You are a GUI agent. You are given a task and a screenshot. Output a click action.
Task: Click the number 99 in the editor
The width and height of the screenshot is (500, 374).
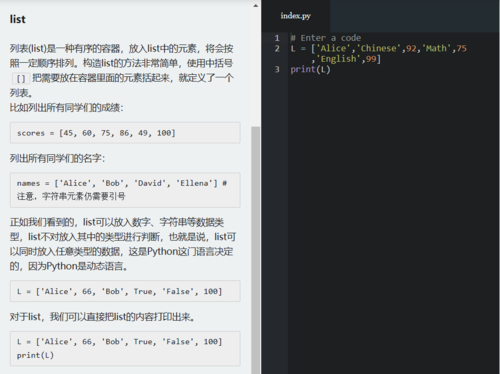[371, 59]
